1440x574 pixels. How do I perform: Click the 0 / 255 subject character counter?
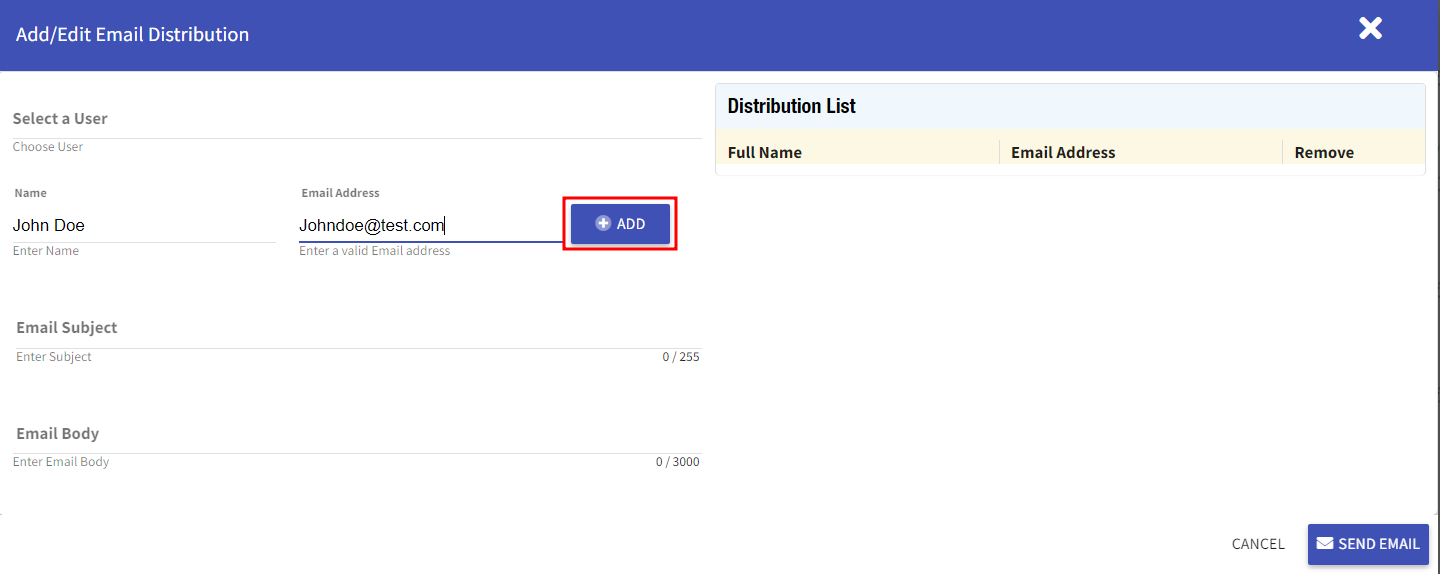point(680,357)
